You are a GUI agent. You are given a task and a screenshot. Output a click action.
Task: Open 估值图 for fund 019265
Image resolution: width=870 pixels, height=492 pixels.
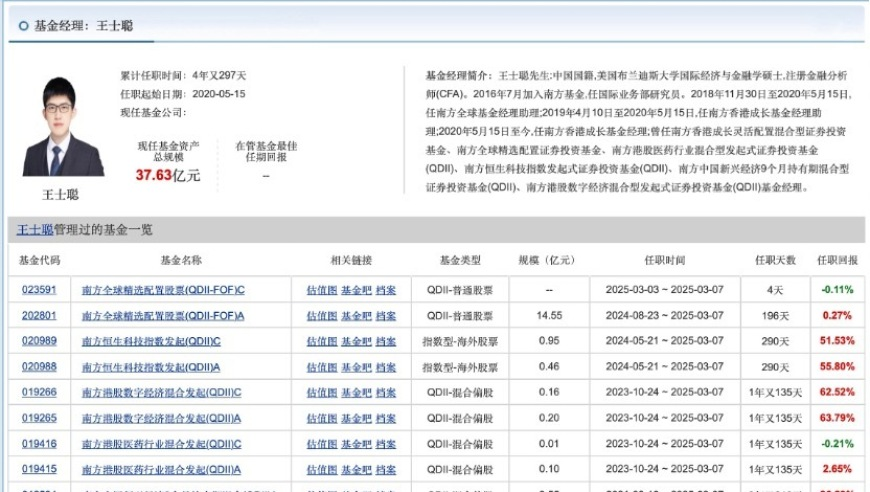[322, 418]
